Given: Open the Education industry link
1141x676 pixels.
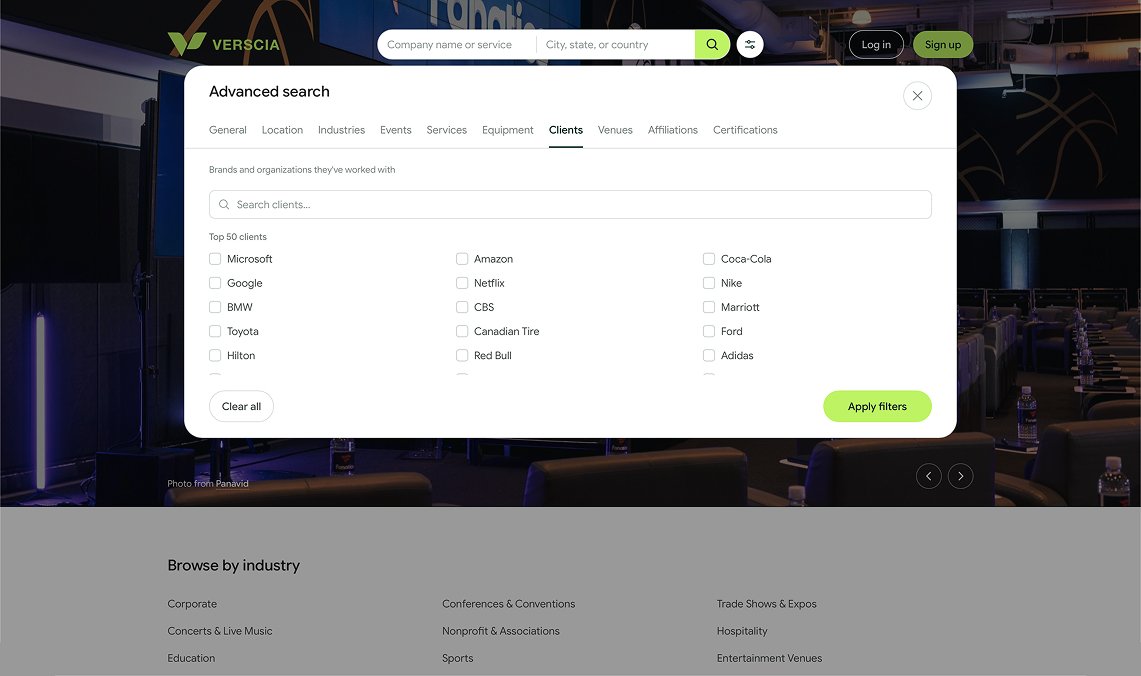Looking at the screenshot, I should tap(191, 658).
